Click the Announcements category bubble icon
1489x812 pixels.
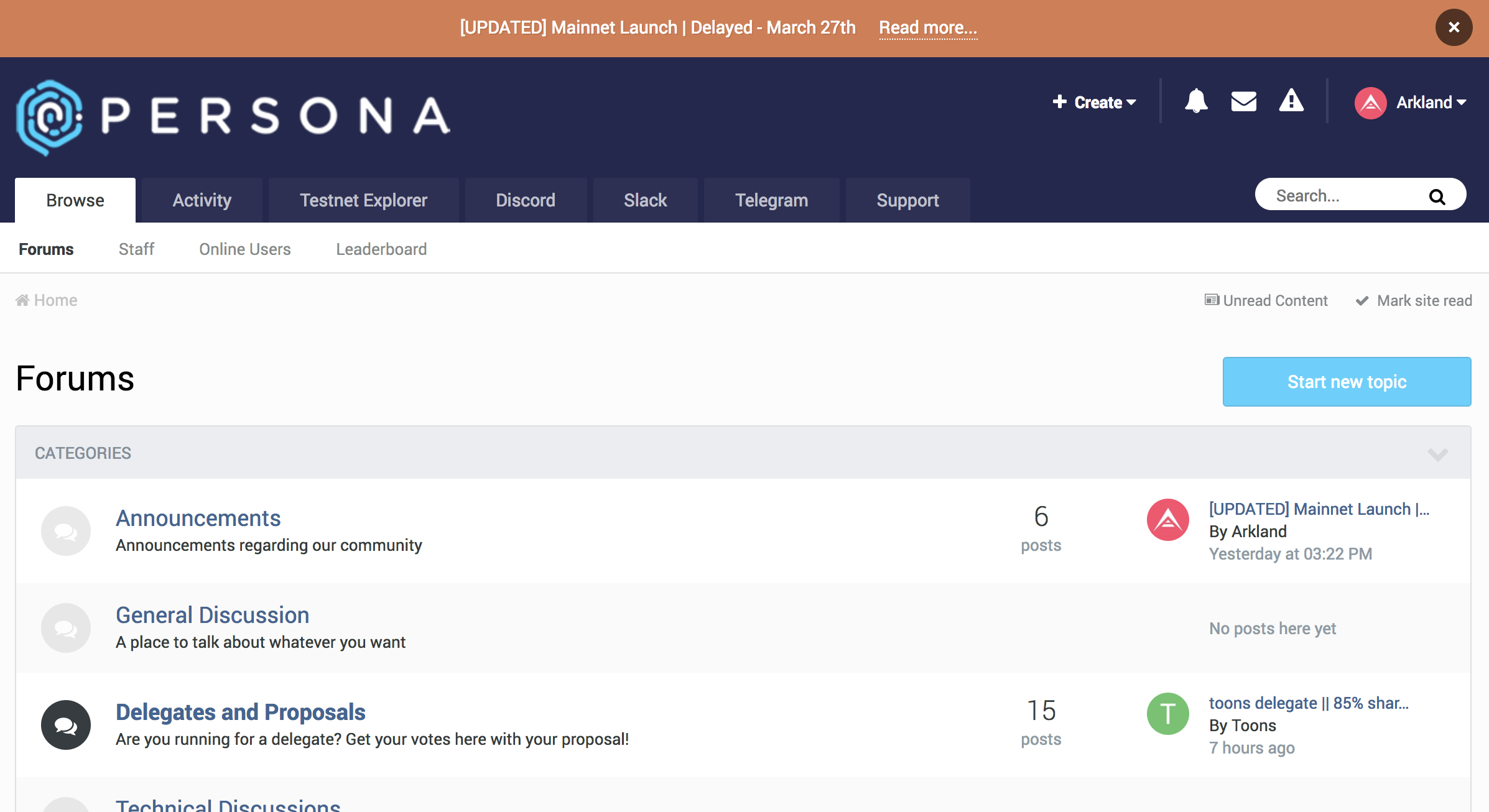click(x=65, y=531)
